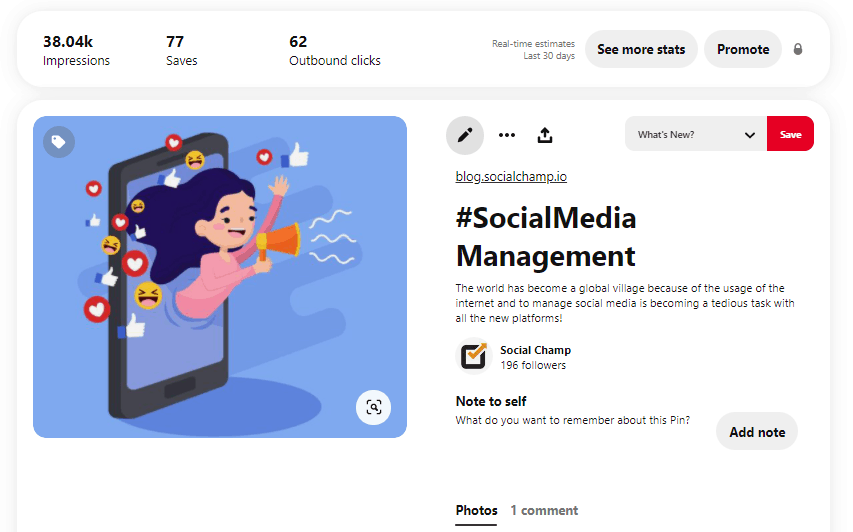The width and height of the screenshot is (853, 532).
Task: Click the tag icon on the Pin image
Action: click(x=59, y=142)
